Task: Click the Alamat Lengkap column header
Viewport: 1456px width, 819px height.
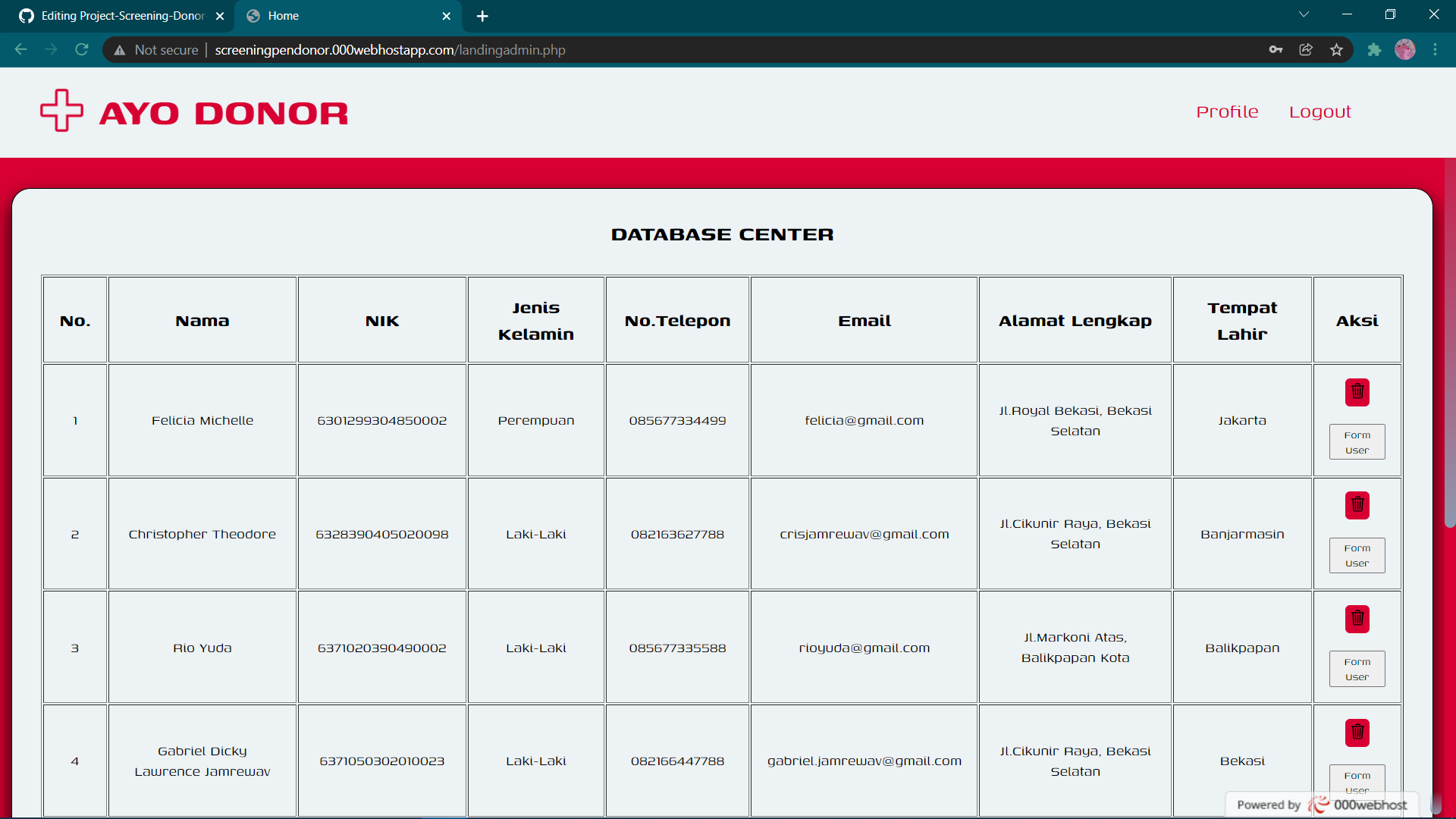Action: point(1075,320)
